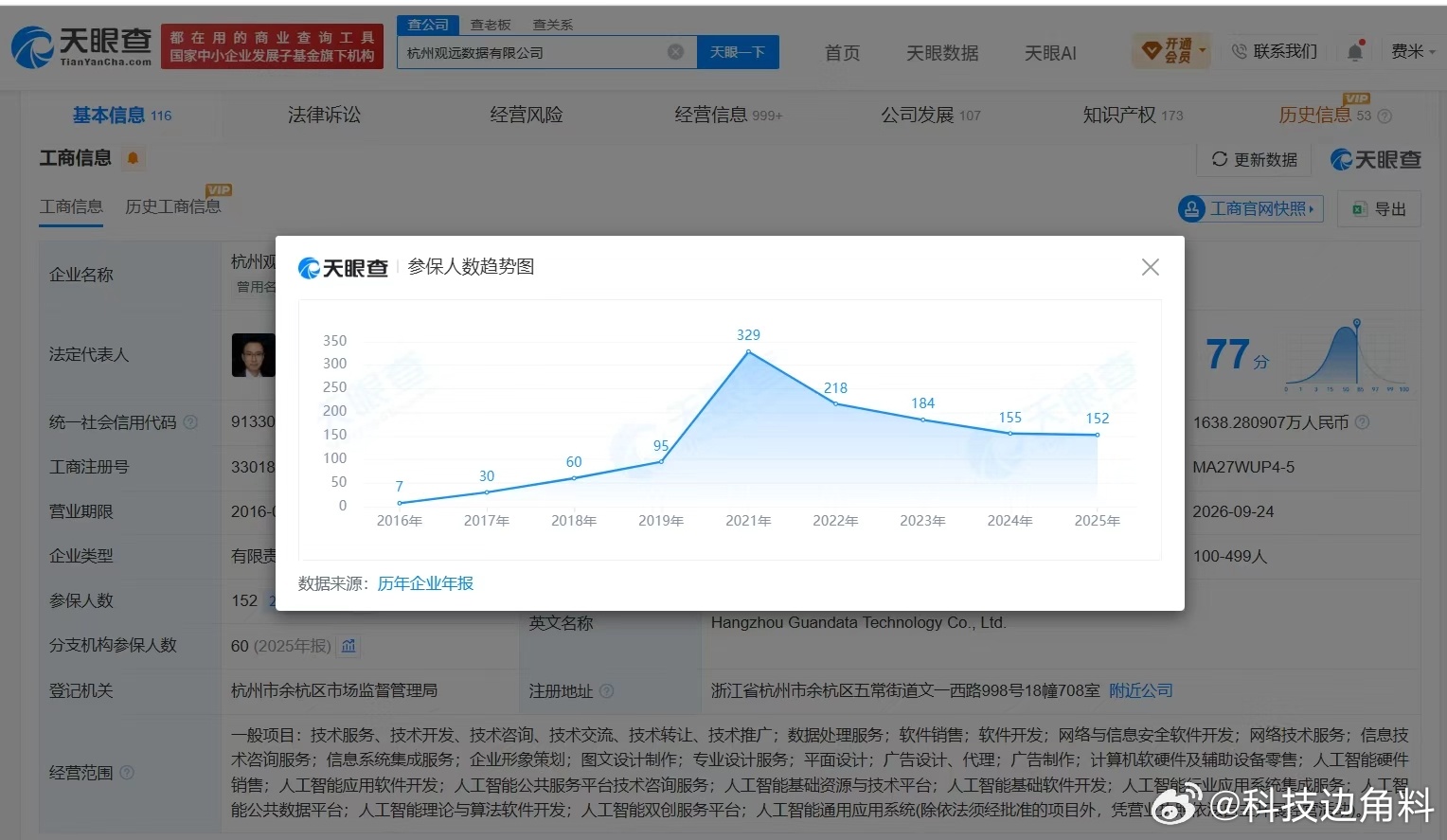This screenshot has width=1447, height=840.
Task: Select the 公司发展 tab
Action: tap(931, 115)
